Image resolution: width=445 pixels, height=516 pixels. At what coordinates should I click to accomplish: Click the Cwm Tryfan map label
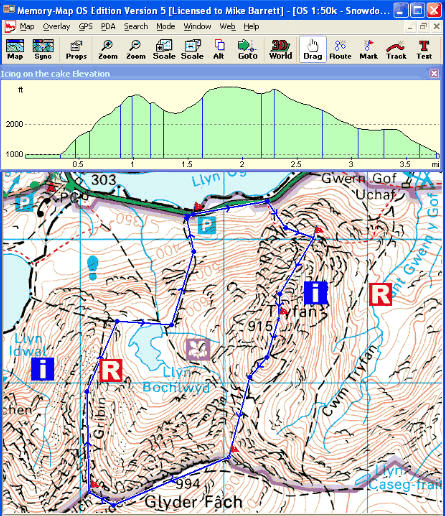[350, 380]
